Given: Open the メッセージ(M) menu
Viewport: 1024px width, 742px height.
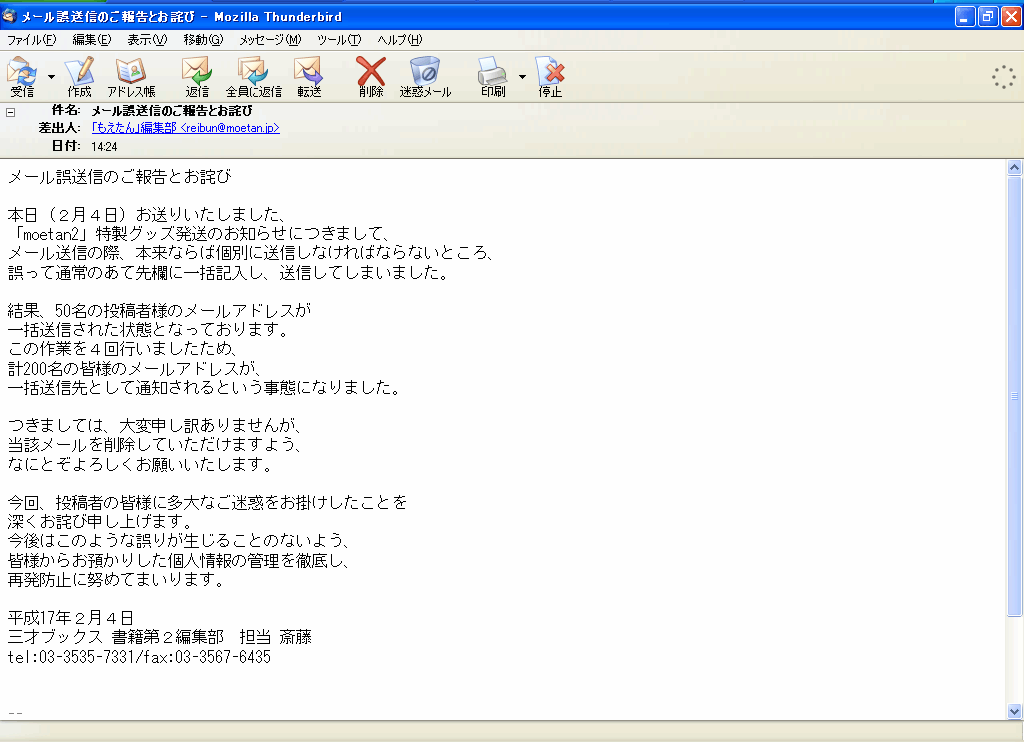Looking at the screenshot, I should [269, 40].
